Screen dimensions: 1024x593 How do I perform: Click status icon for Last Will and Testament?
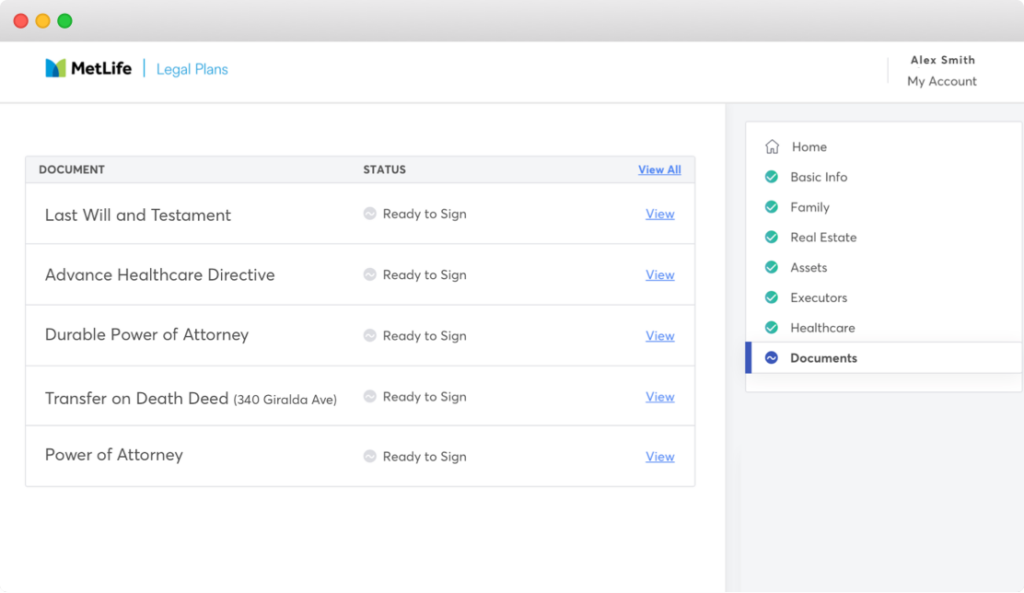(370, 214)
